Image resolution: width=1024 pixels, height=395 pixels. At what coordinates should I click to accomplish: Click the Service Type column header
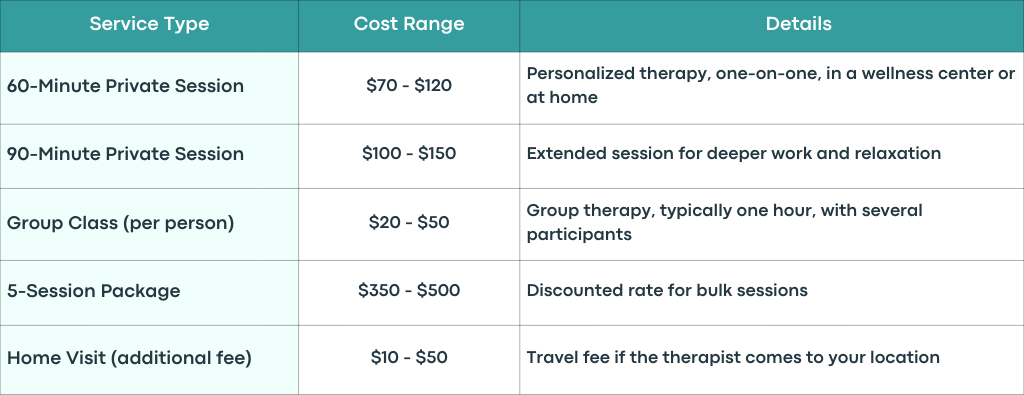pyautogui.click(x=149, y=24)
